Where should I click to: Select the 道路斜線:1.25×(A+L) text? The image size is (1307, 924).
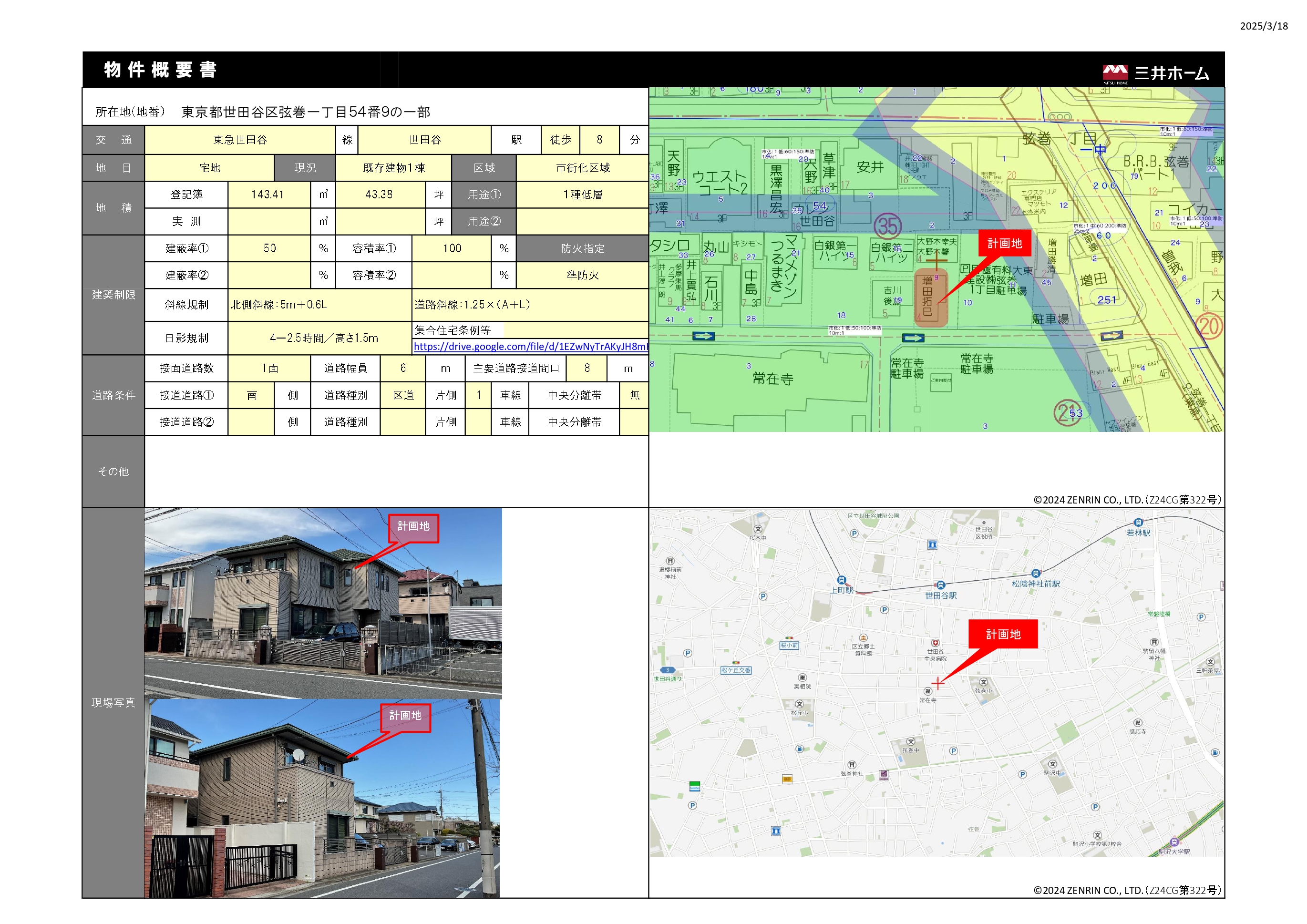tap(472, 305)
